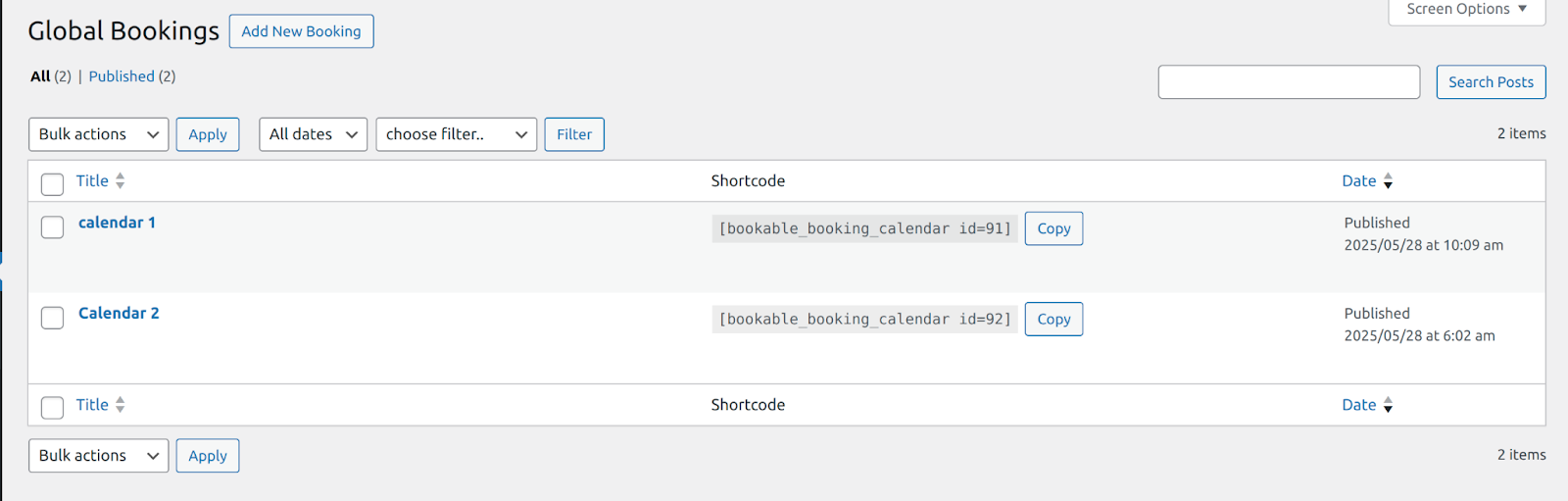The width and height of the screenshot is (1568, 501).
Task: Click the Title sort arrows in header
Action: (120, 181)
